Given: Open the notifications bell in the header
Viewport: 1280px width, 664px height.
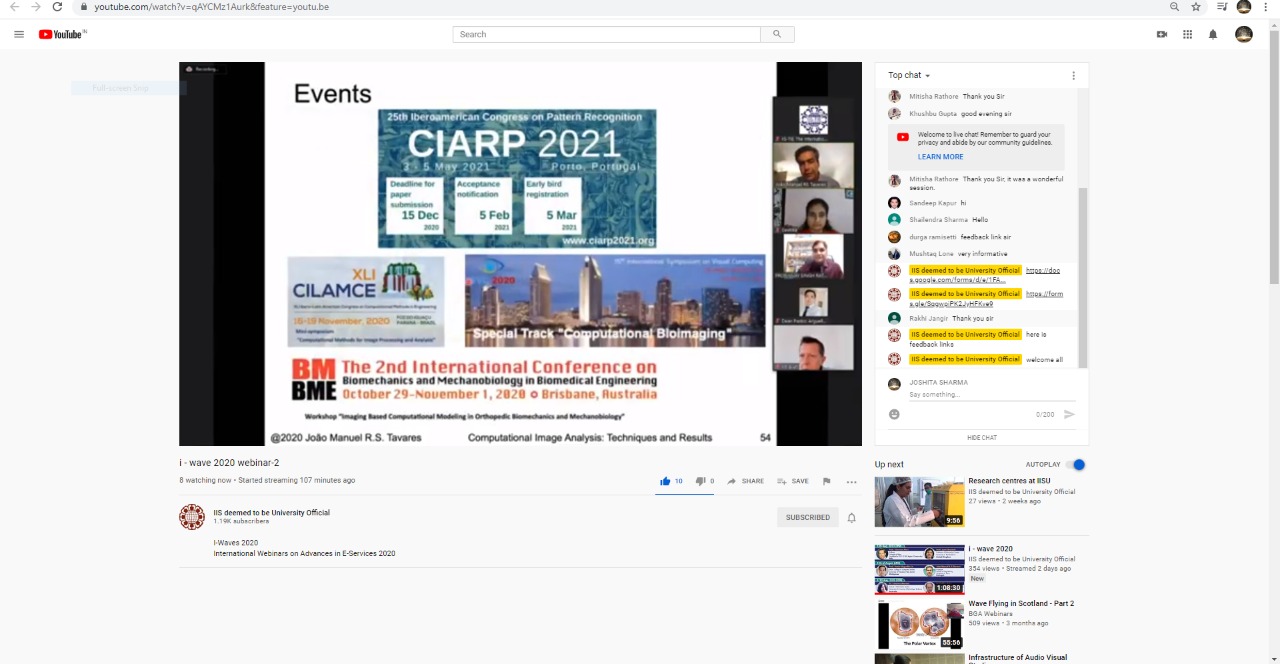Looking at the screenshot, I should click(1213, 34).
